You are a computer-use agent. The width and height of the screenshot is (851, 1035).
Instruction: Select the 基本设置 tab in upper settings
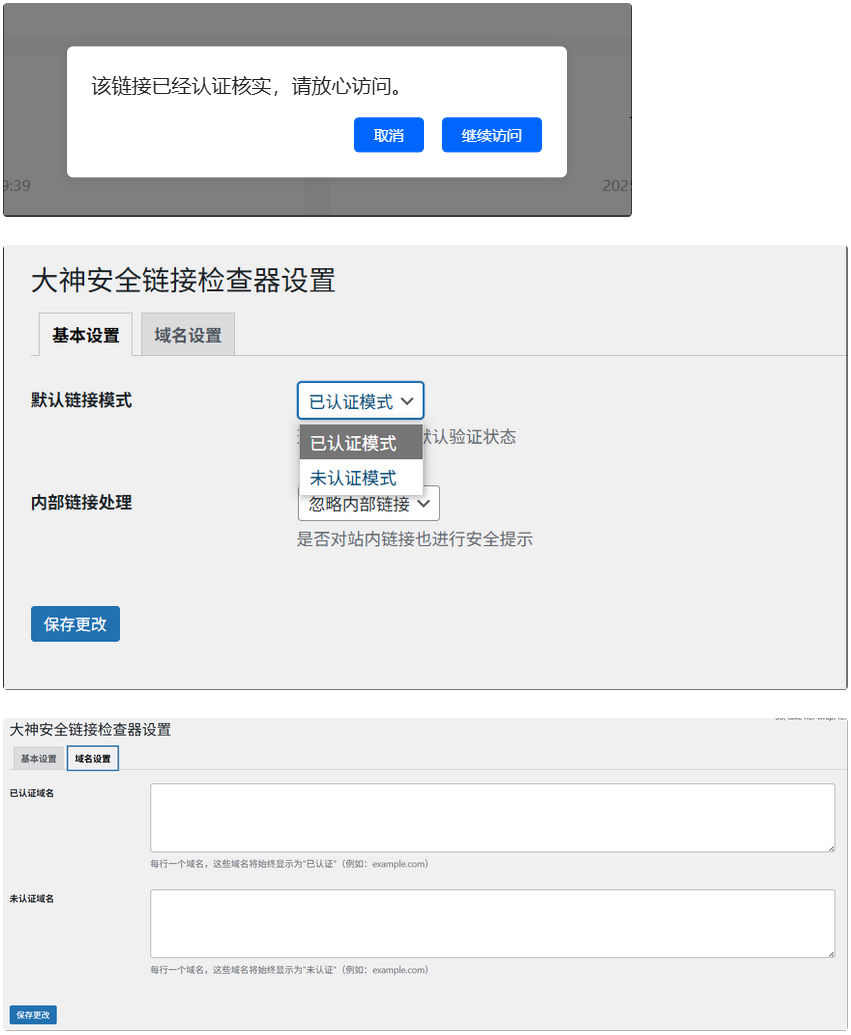(x=84, y=333)
